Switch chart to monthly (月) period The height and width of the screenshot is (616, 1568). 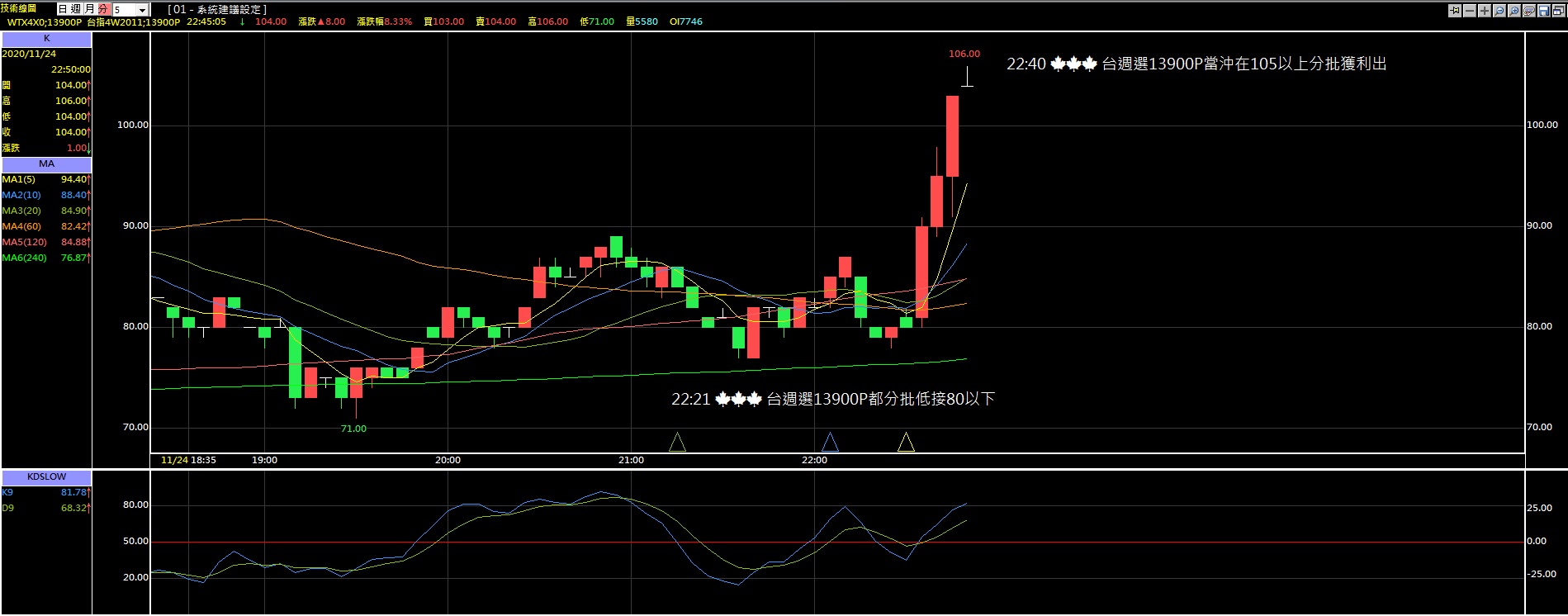(89, 9)
